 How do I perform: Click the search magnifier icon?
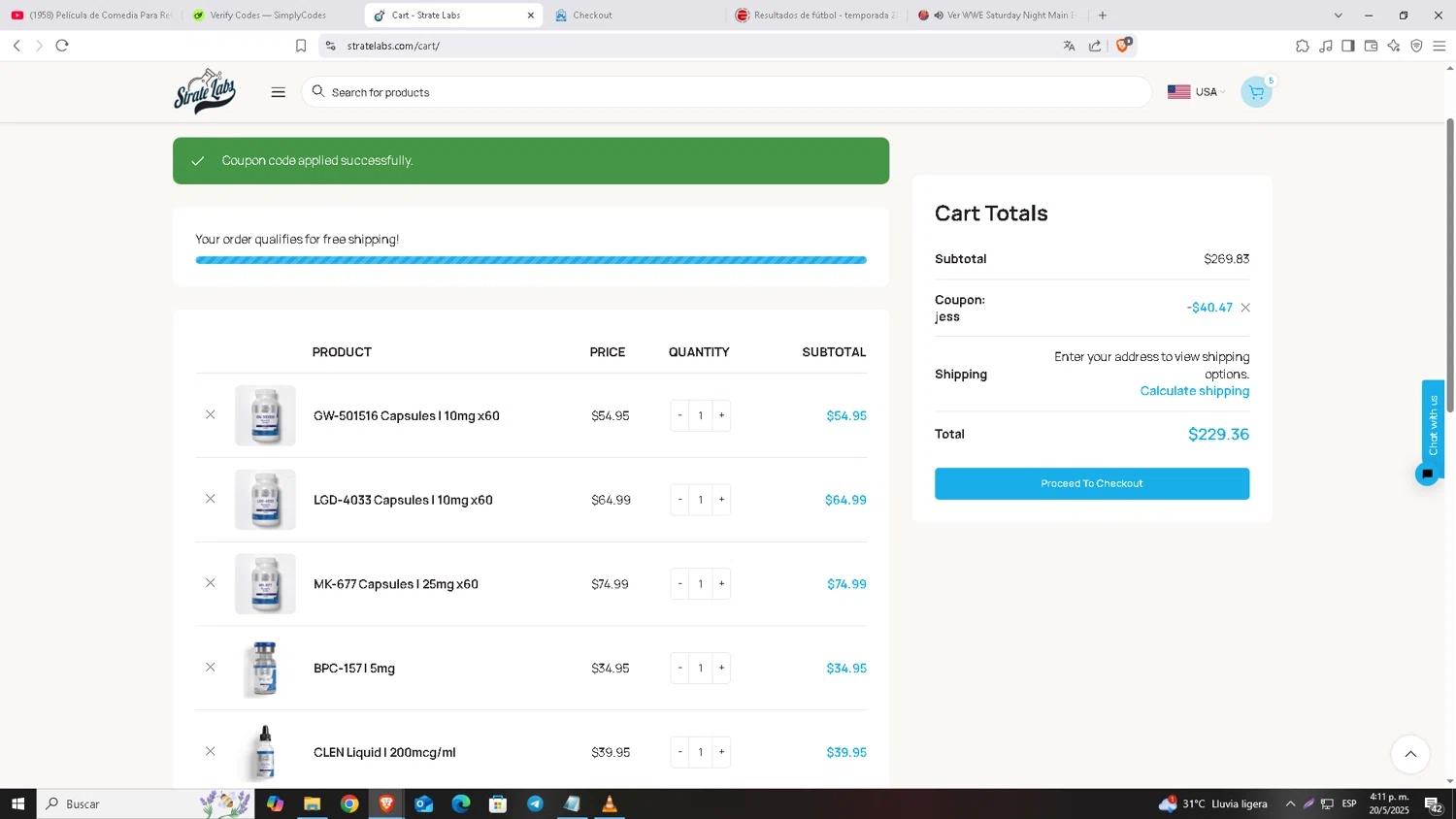tap(317, 91)
